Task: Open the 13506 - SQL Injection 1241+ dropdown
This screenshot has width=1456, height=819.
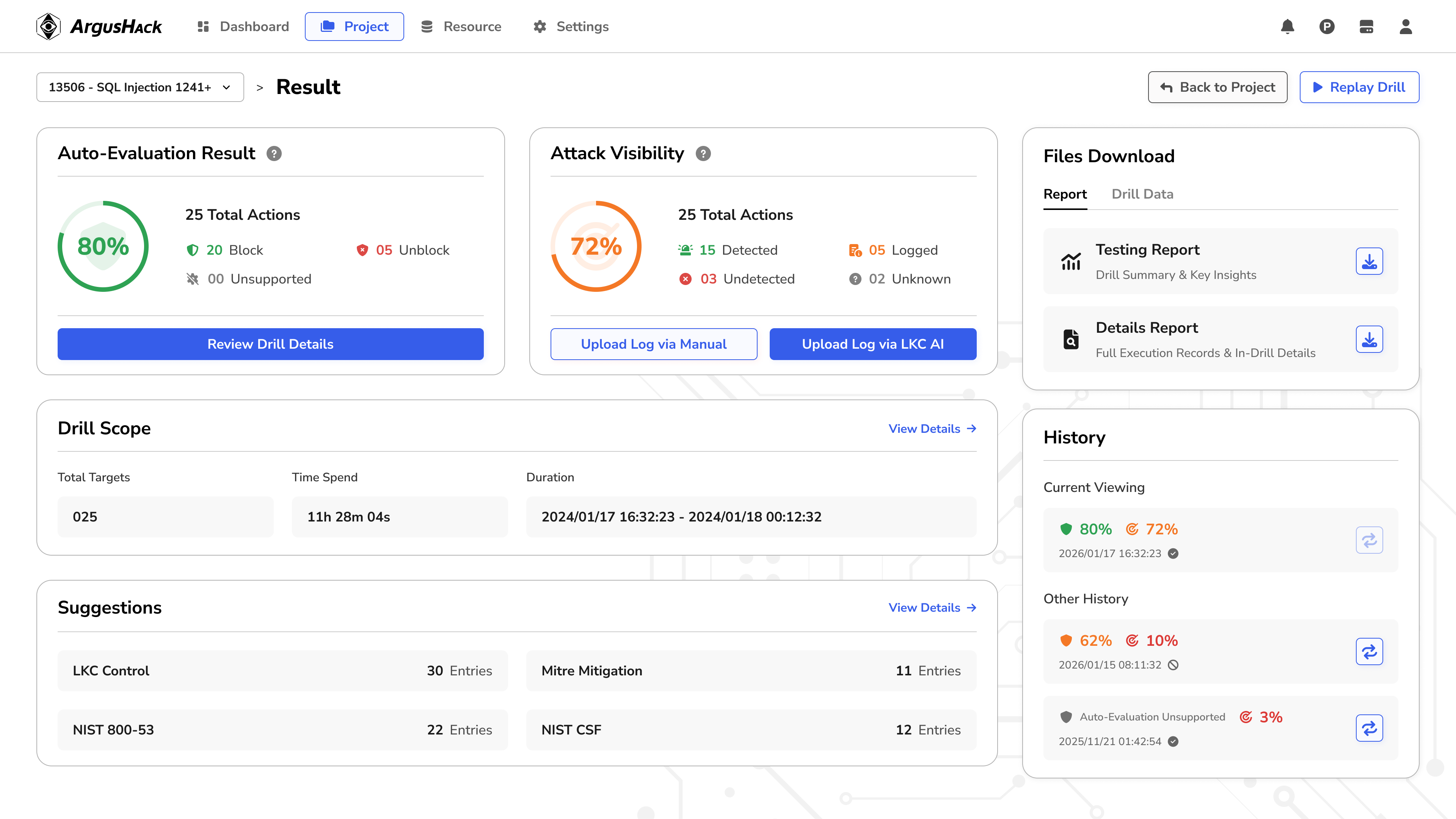Action: [x=140, y=87]
